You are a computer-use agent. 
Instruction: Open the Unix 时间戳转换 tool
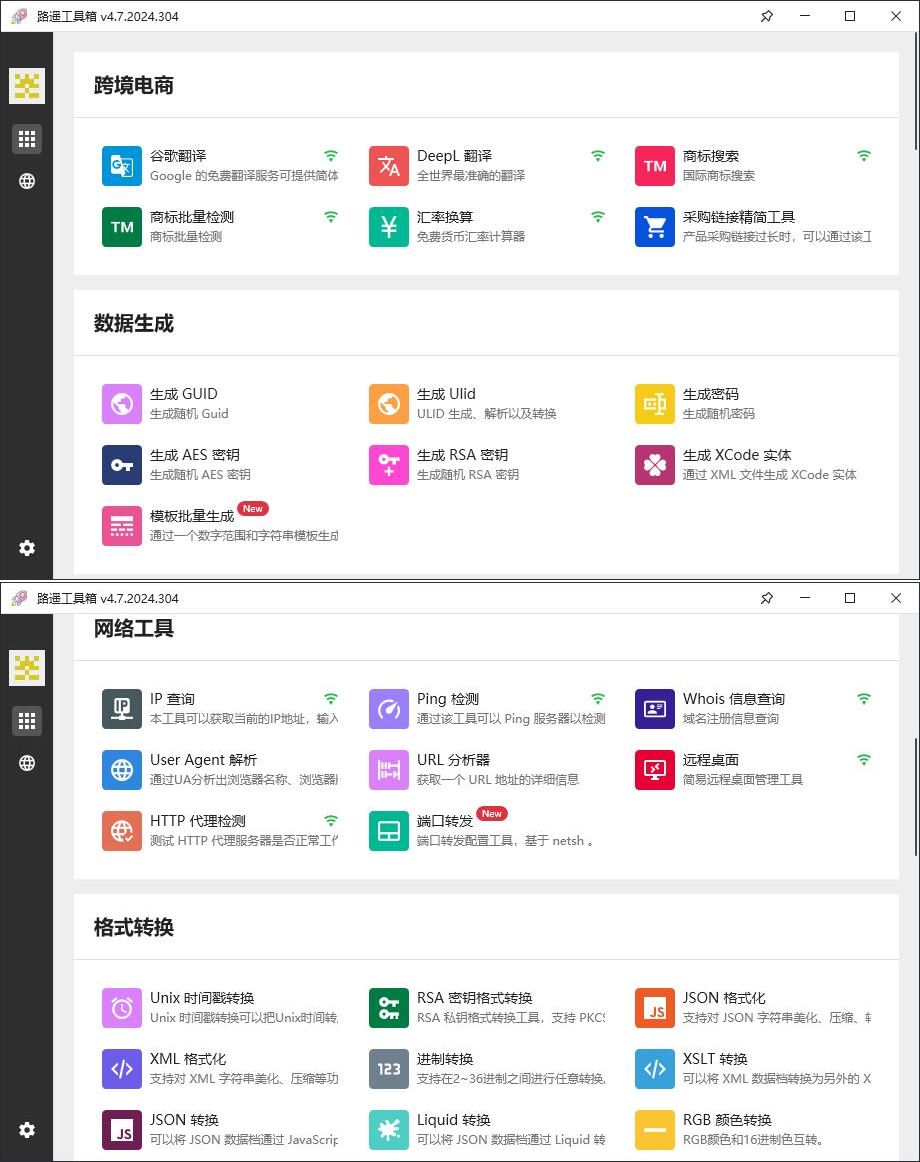pos(121,1008)
